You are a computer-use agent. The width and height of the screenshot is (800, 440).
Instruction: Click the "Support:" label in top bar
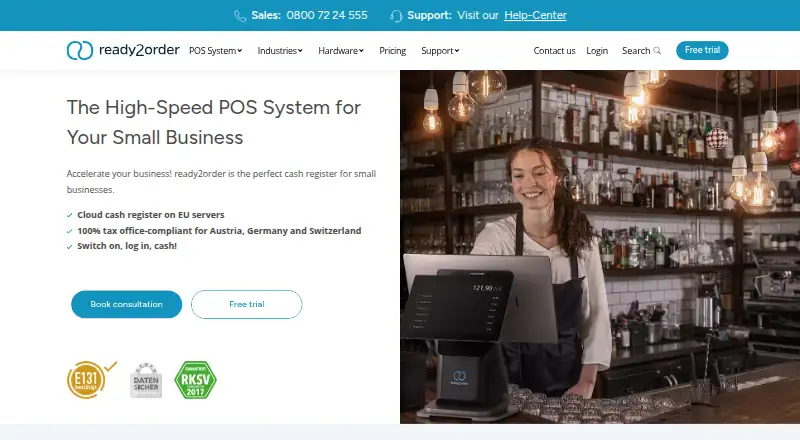click(430, 15)
